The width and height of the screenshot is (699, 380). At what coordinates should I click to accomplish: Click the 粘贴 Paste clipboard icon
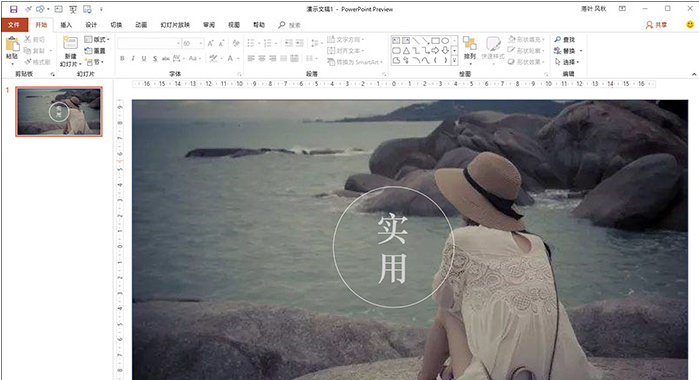tap(12, 44)
